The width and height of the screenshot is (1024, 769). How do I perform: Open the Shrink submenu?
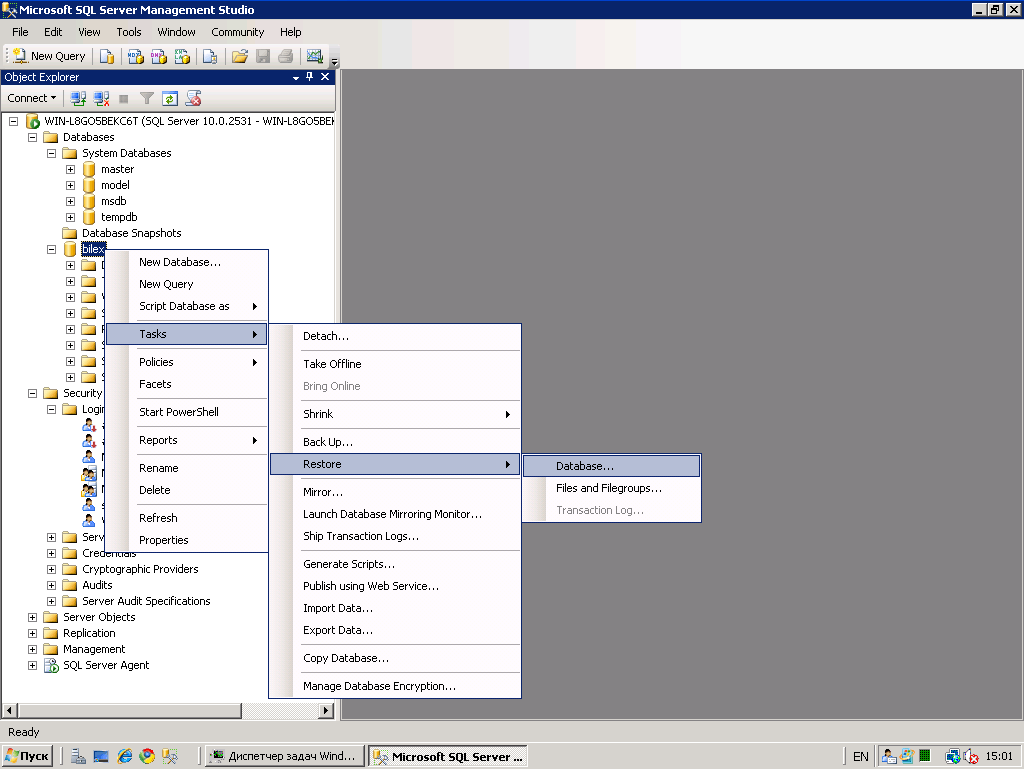click(395, 414)
